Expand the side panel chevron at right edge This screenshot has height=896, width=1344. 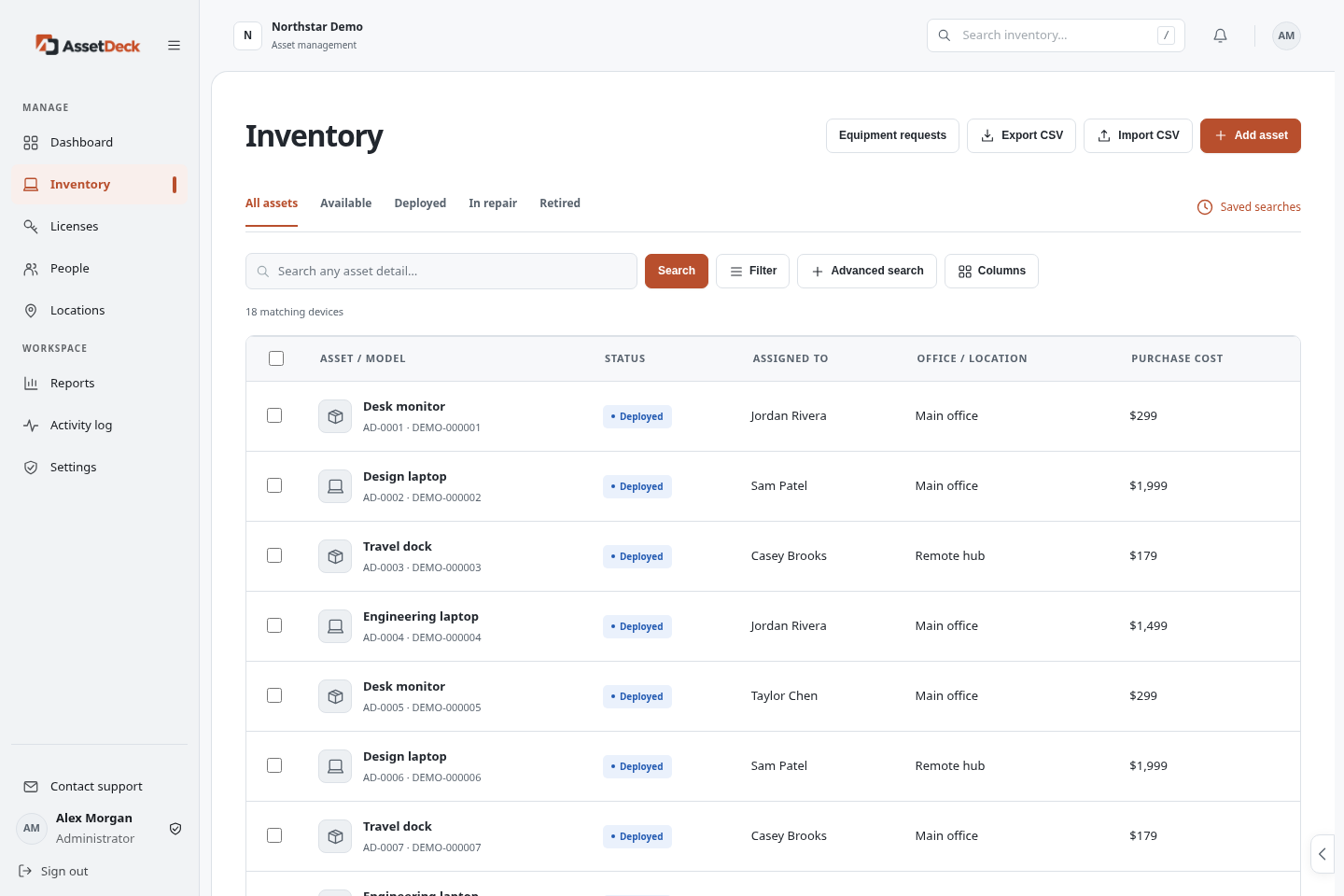point(1323,854)
